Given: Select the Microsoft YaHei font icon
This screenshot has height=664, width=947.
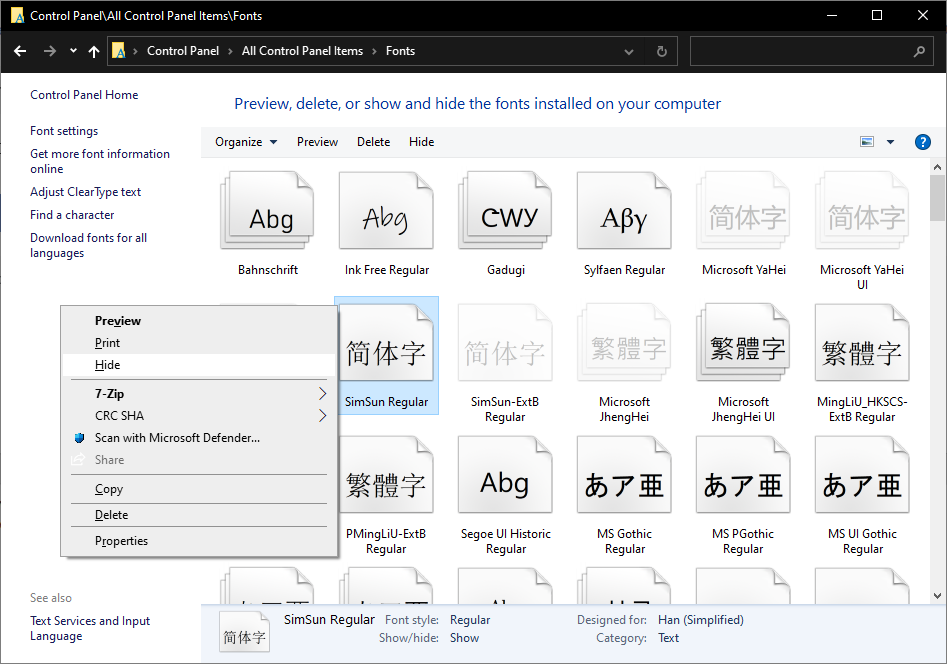Looking at the screenshot, I should (x=743, y=210).
